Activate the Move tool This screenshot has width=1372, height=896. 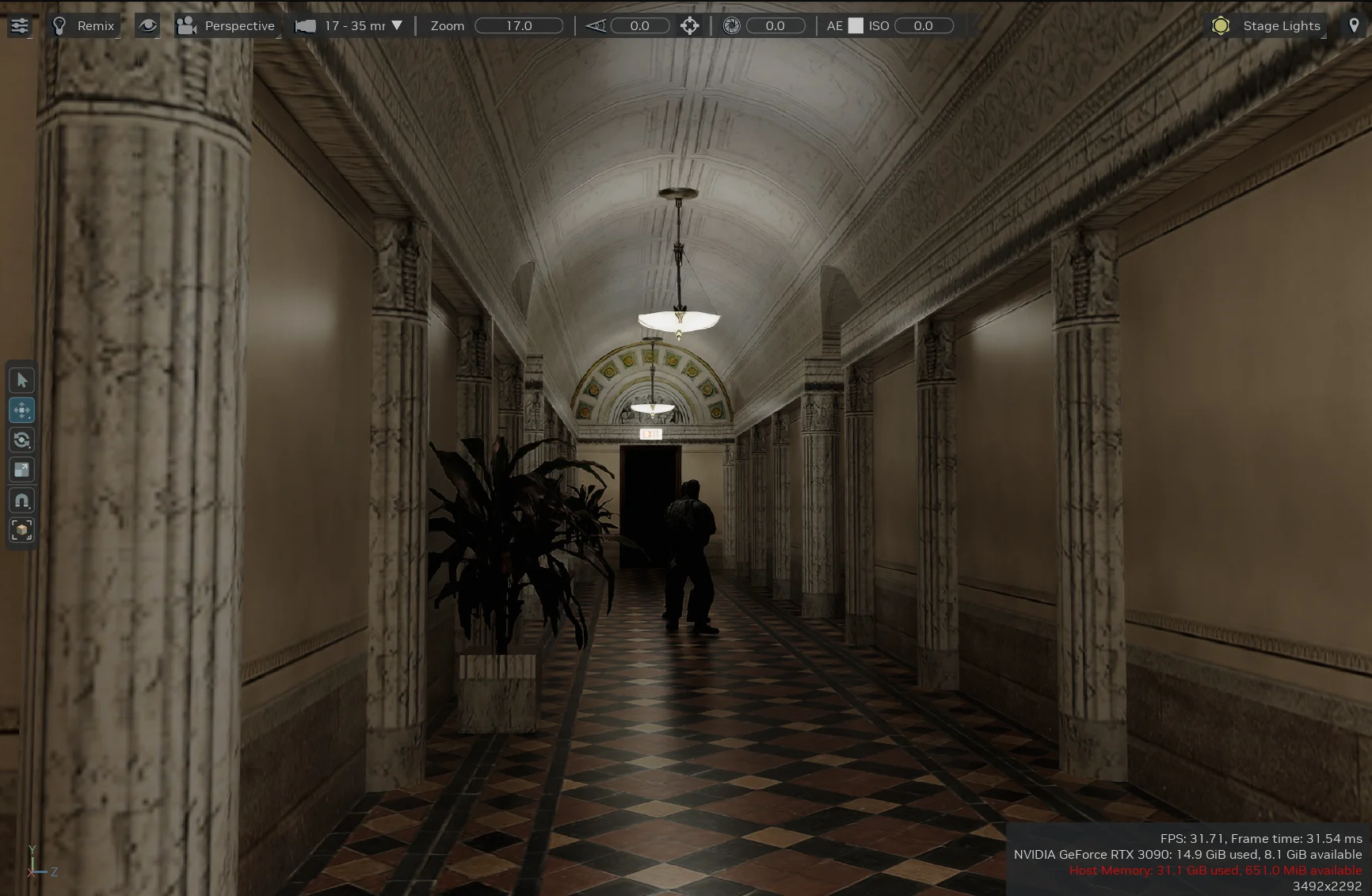21,410
